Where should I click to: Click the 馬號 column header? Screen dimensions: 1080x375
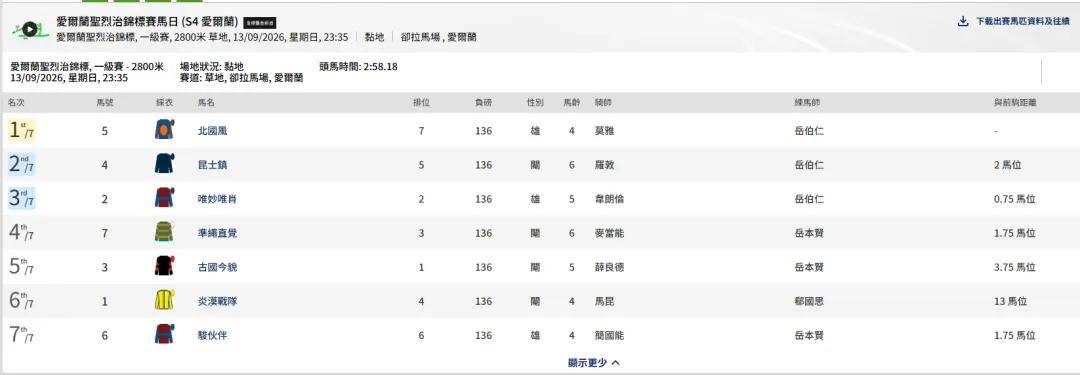point(105,103)
